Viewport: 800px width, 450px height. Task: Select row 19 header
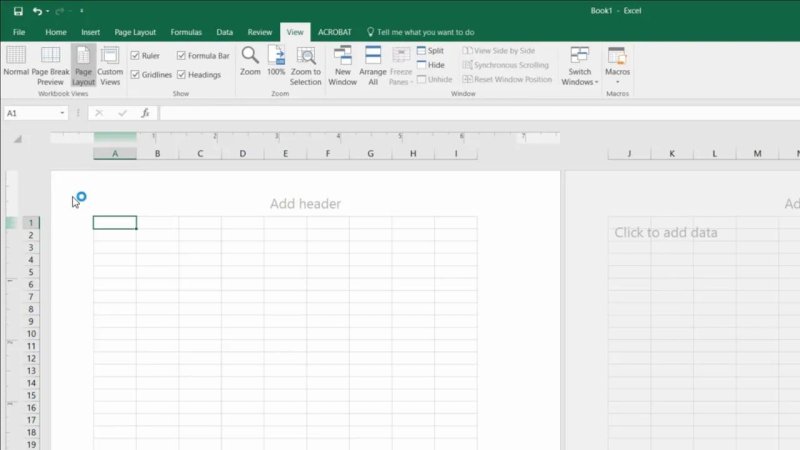coord(31,444)
